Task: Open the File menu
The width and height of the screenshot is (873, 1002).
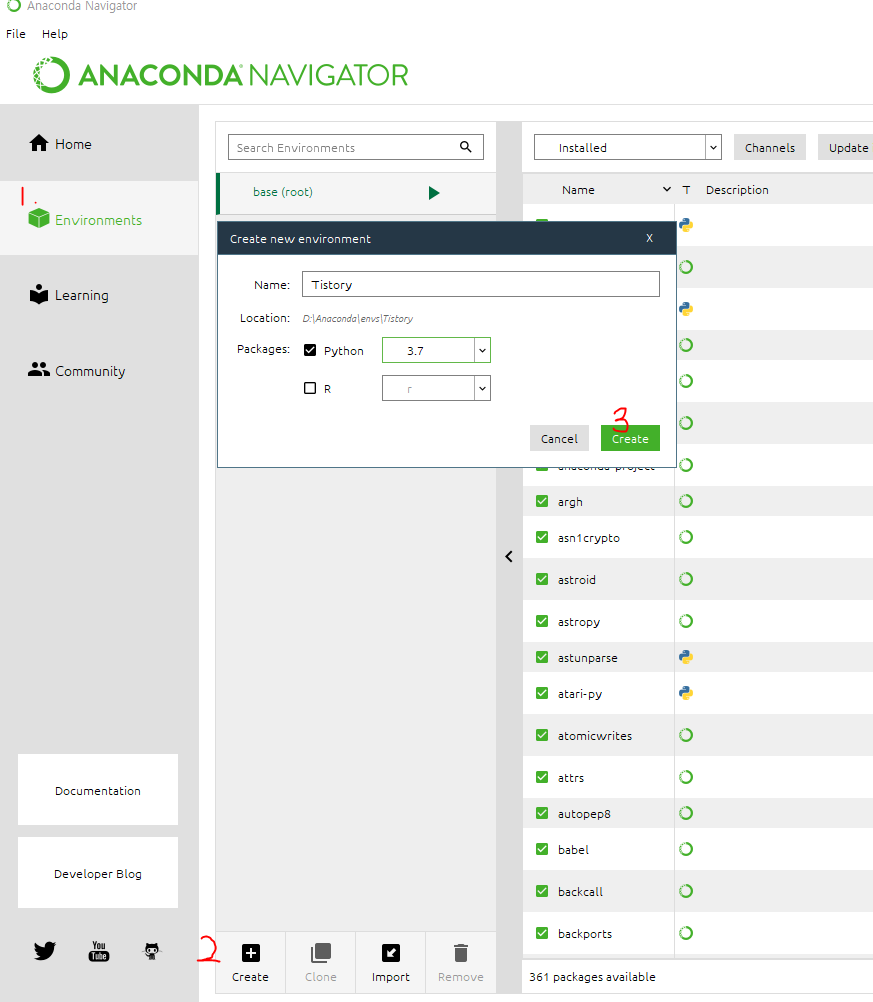Action: (x=16, y=34)
